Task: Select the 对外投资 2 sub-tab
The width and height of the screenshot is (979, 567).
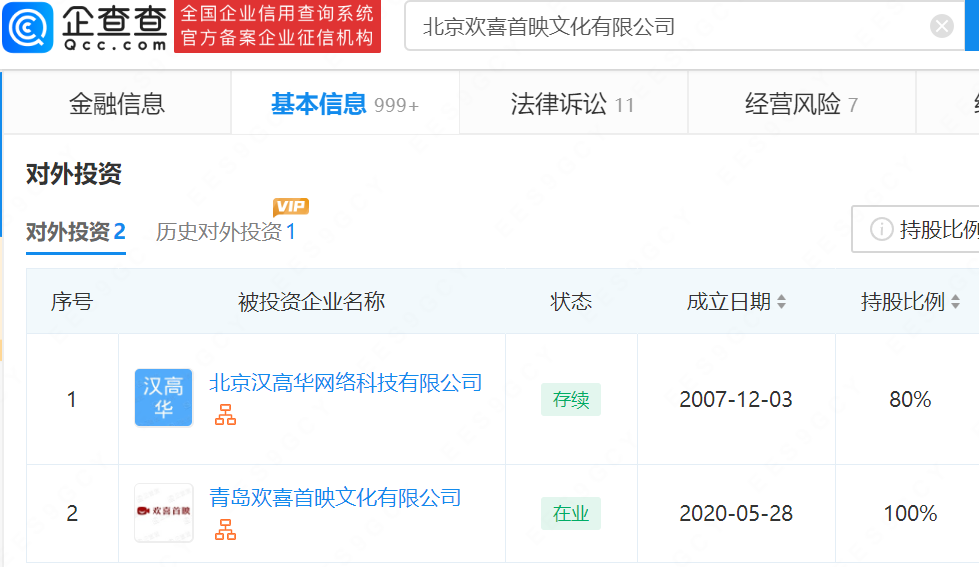Action: click(76, 232)
